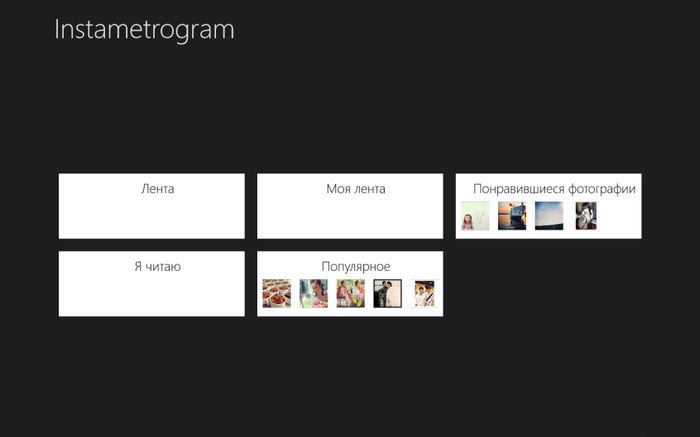Open the liked blue sky photo
This screenshot has width=700, height=437.
click(549, 216)
